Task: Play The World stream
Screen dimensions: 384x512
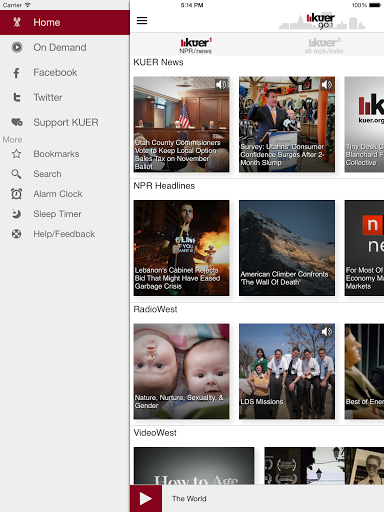Action: pyautogui.click(x=146, y=498)
